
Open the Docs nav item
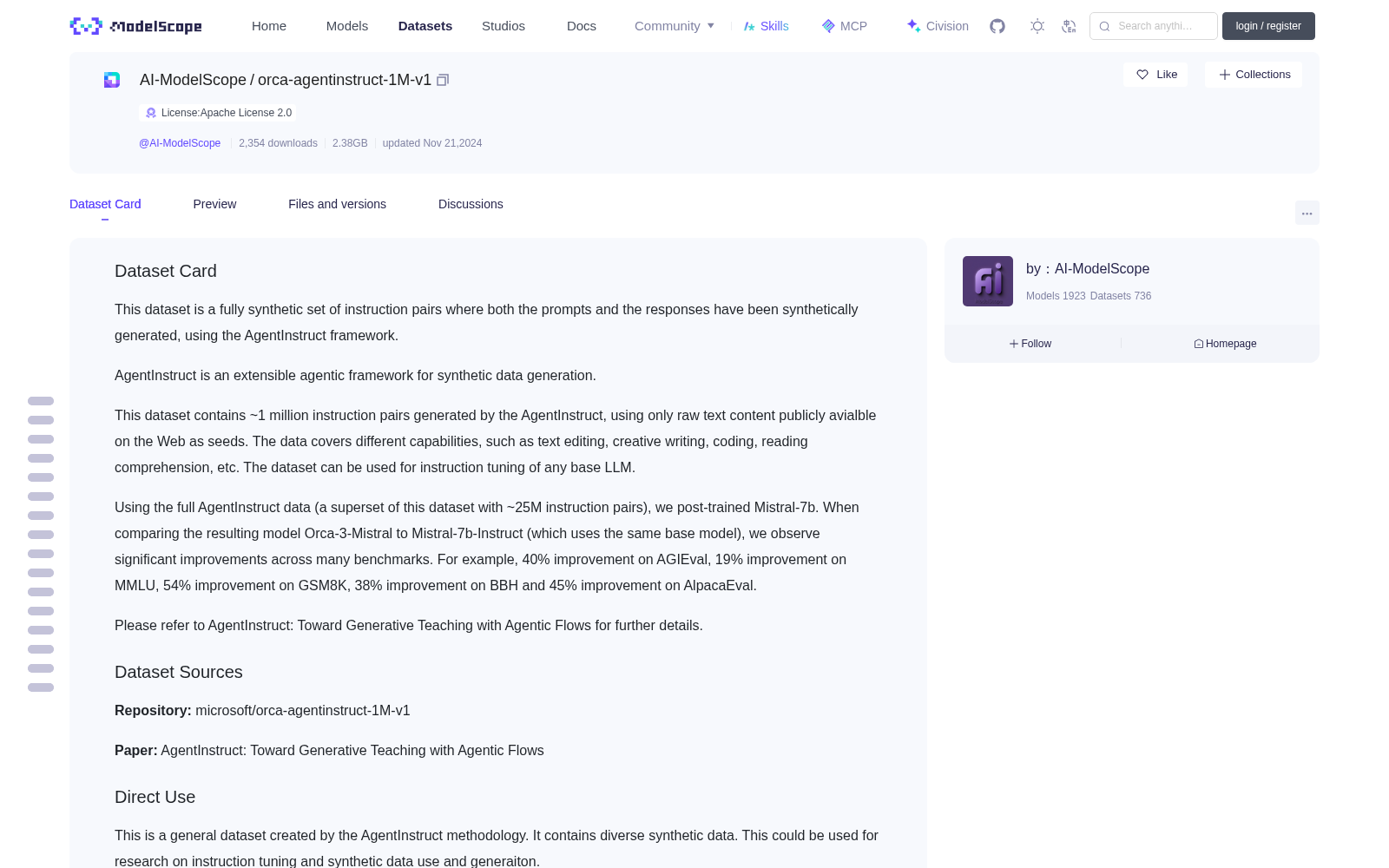click(582, 26)
